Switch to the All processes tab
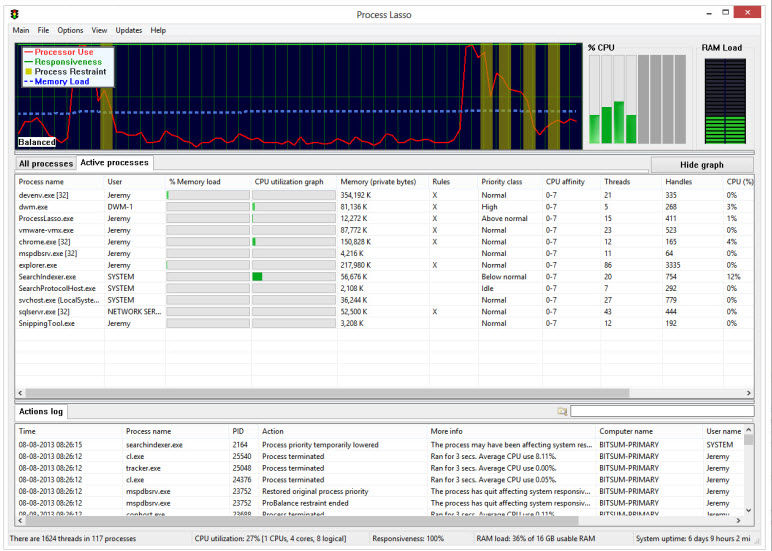The image size is (772, 551). 46,163
